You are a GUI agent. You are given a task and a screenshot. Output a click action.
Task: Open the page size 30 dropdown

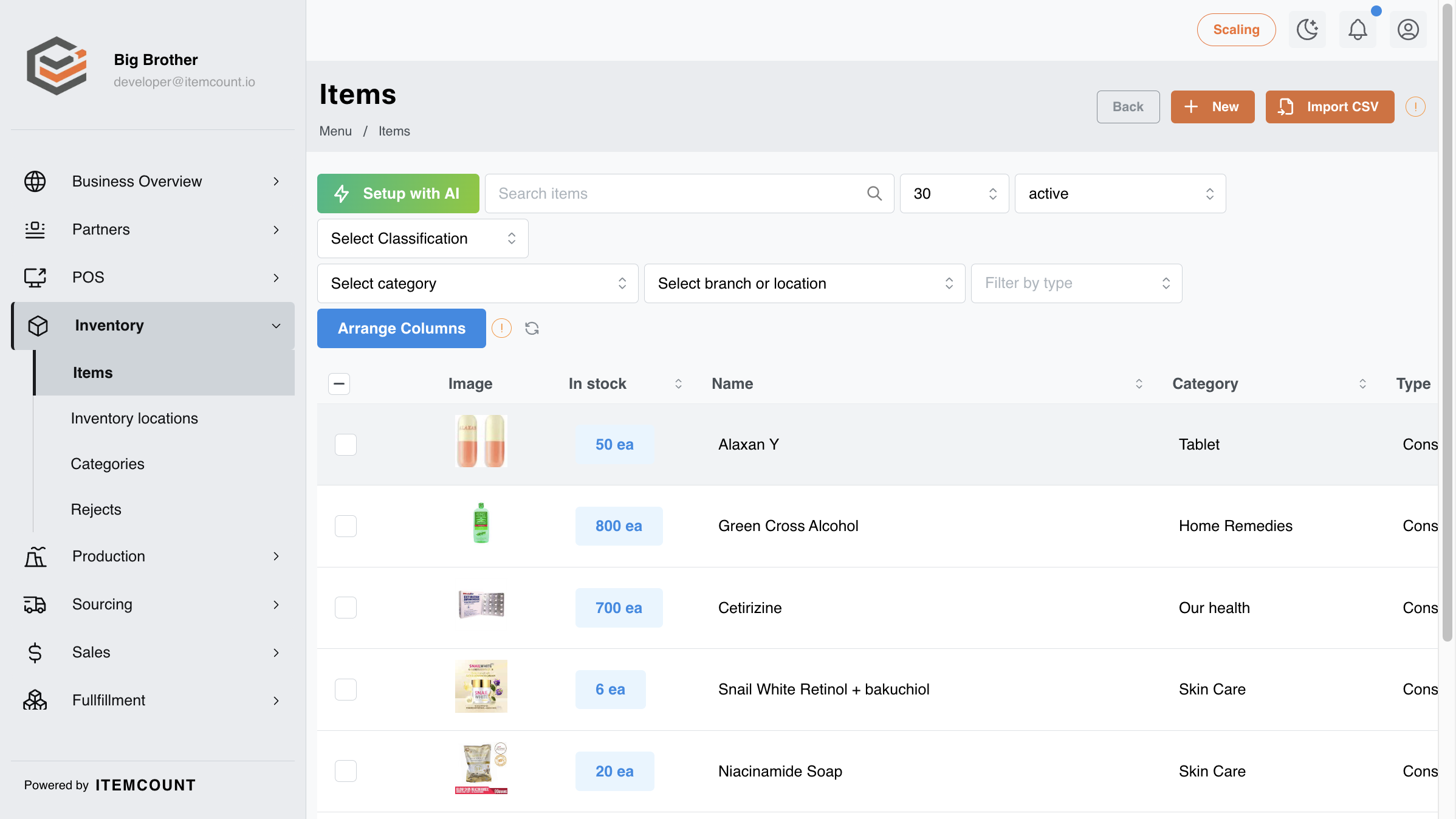point(954,194)
